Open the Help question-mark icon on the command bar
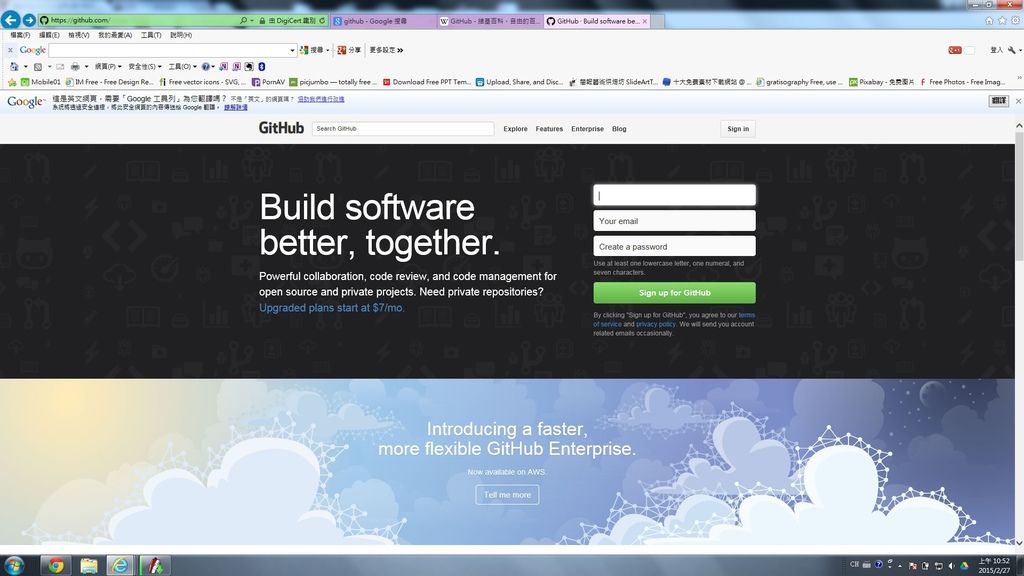Viewport: 1024px width, 576px height. click(x=204, y=66)
